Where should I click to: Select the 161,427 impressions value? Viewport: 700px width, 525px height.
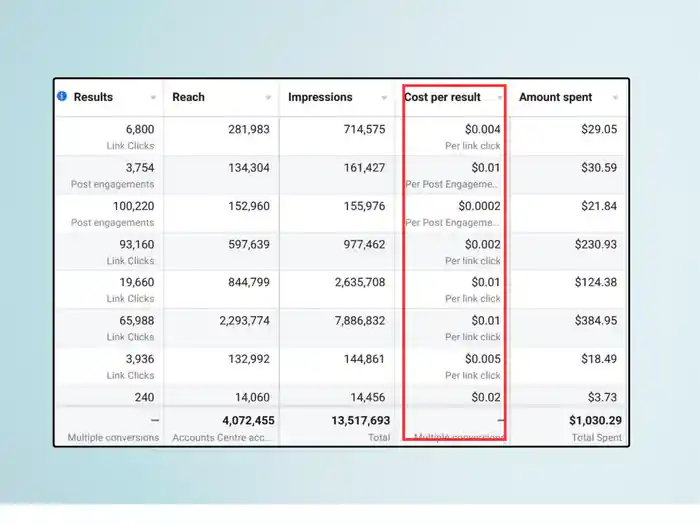tap(364, 168)
